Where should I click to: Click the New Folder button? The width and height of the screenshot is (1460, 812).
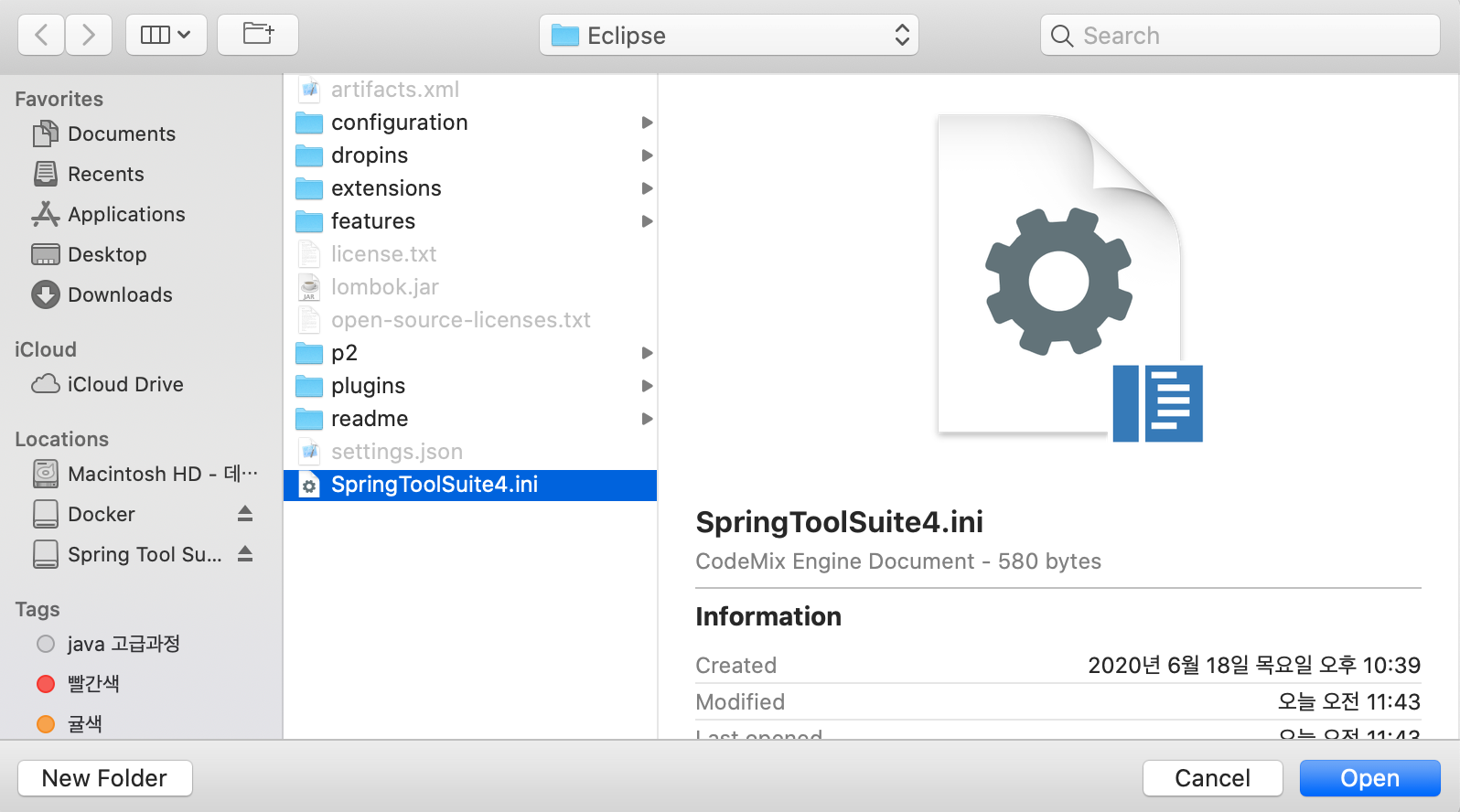tap(105, 778)
